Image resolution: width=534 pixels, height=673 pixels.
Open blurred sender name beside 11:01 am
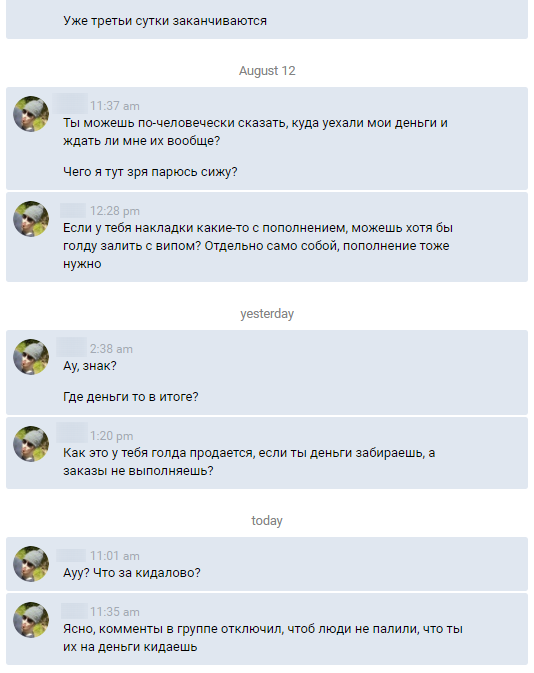click(x=71, y=555)
